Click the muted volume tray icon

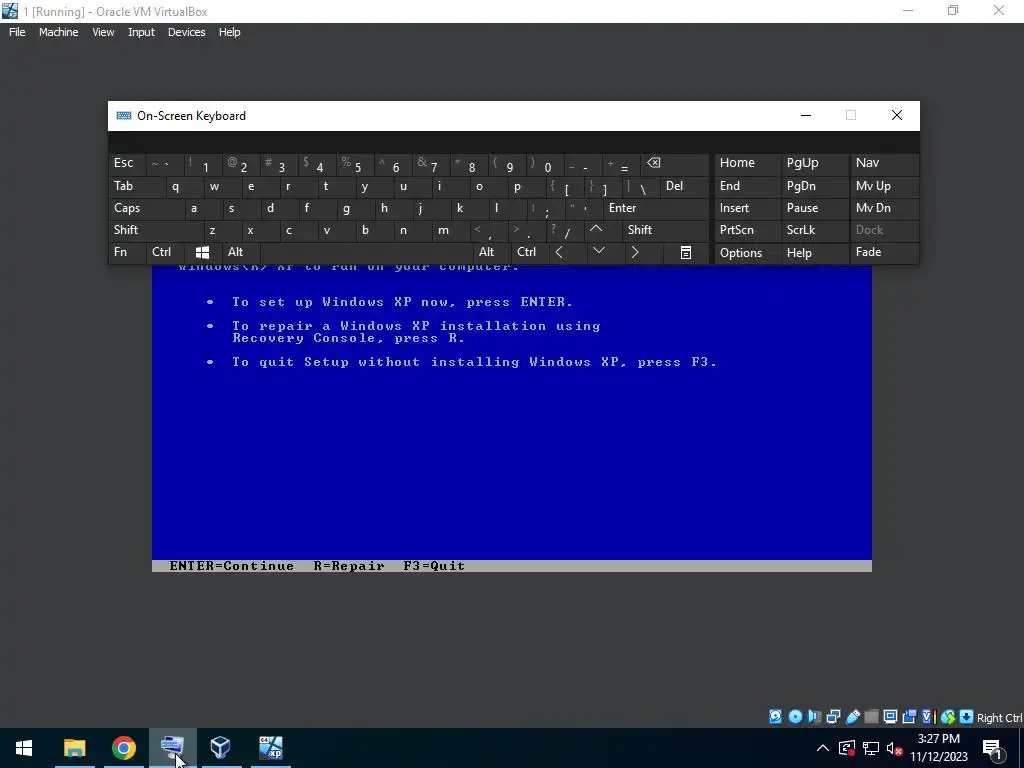(895, 748)
